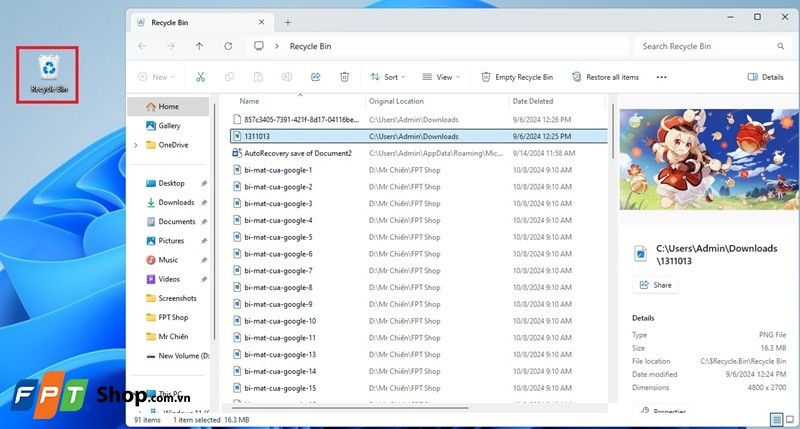This screenshot has height=429, width=800.
Task: Click the Rename icon in toolbar
Action: pyautogui.click(x=287, y=77)
